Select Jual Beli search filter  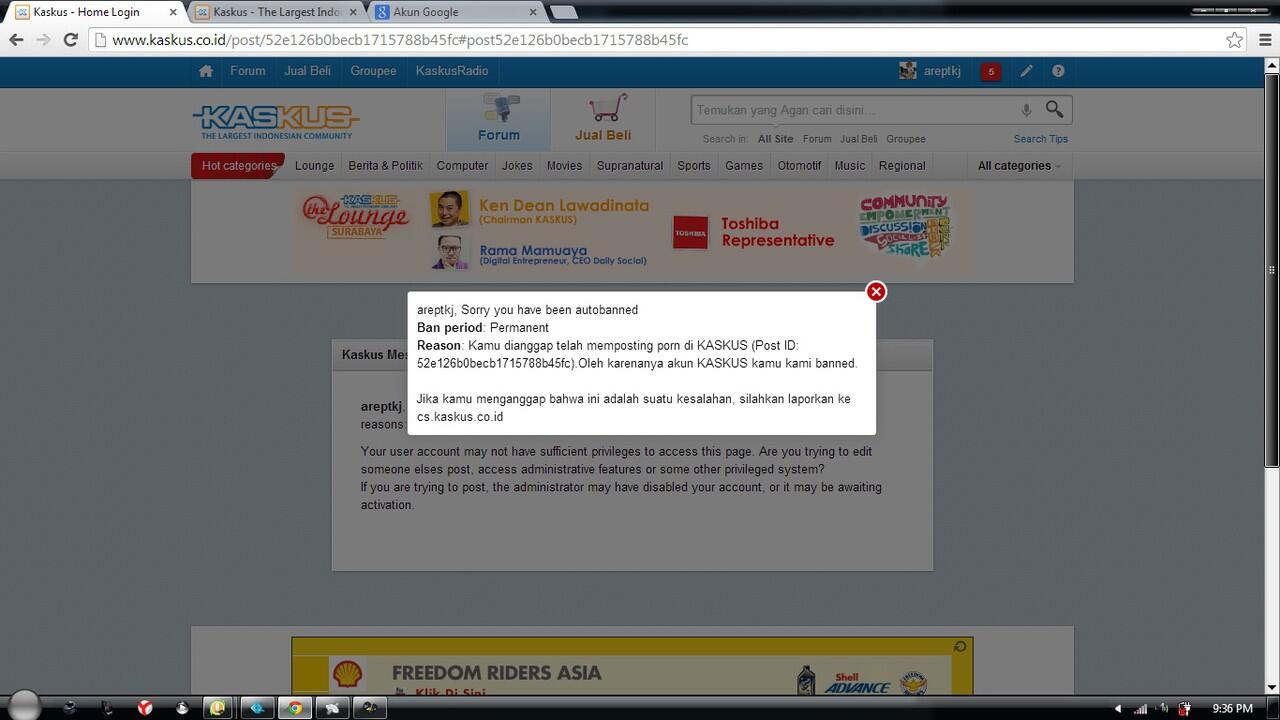(x=858, y=139)
